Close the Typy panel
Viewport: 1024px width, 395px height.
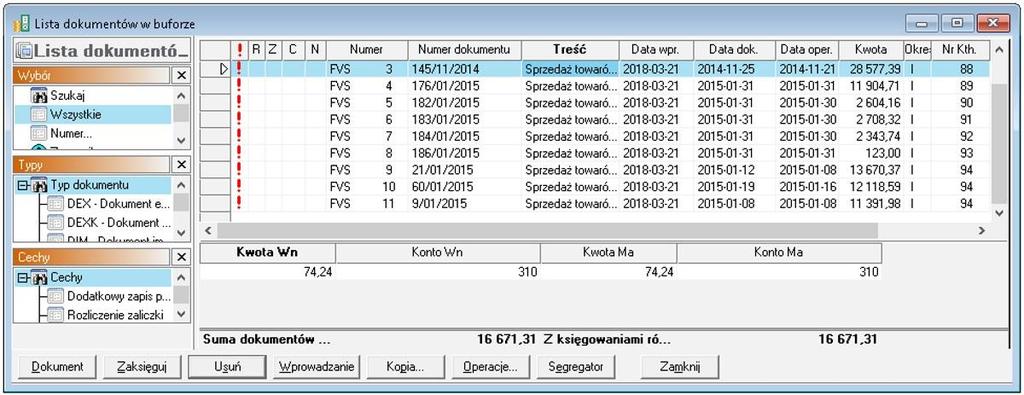point(182,165)
